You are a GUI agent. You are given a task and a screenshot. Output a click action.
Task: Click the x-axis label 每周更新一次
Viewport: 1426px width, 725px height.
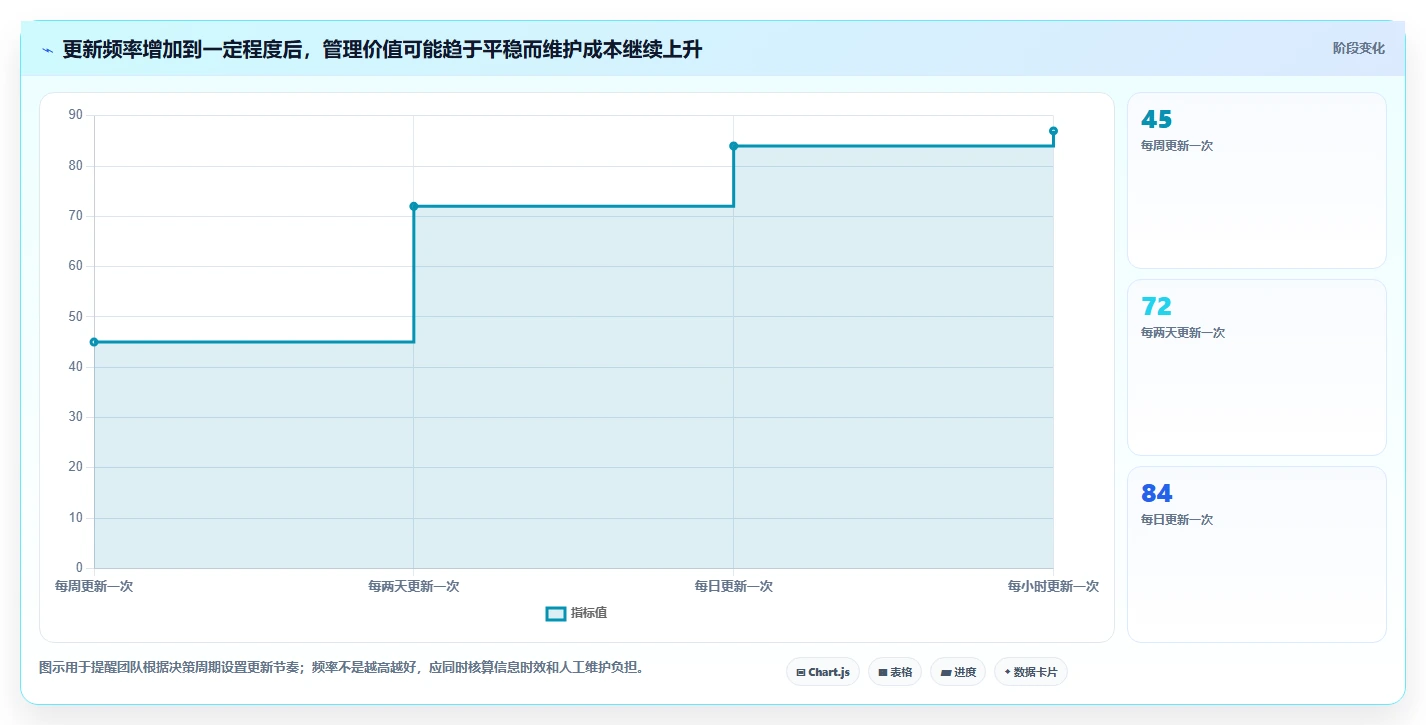tap(94, 586)
